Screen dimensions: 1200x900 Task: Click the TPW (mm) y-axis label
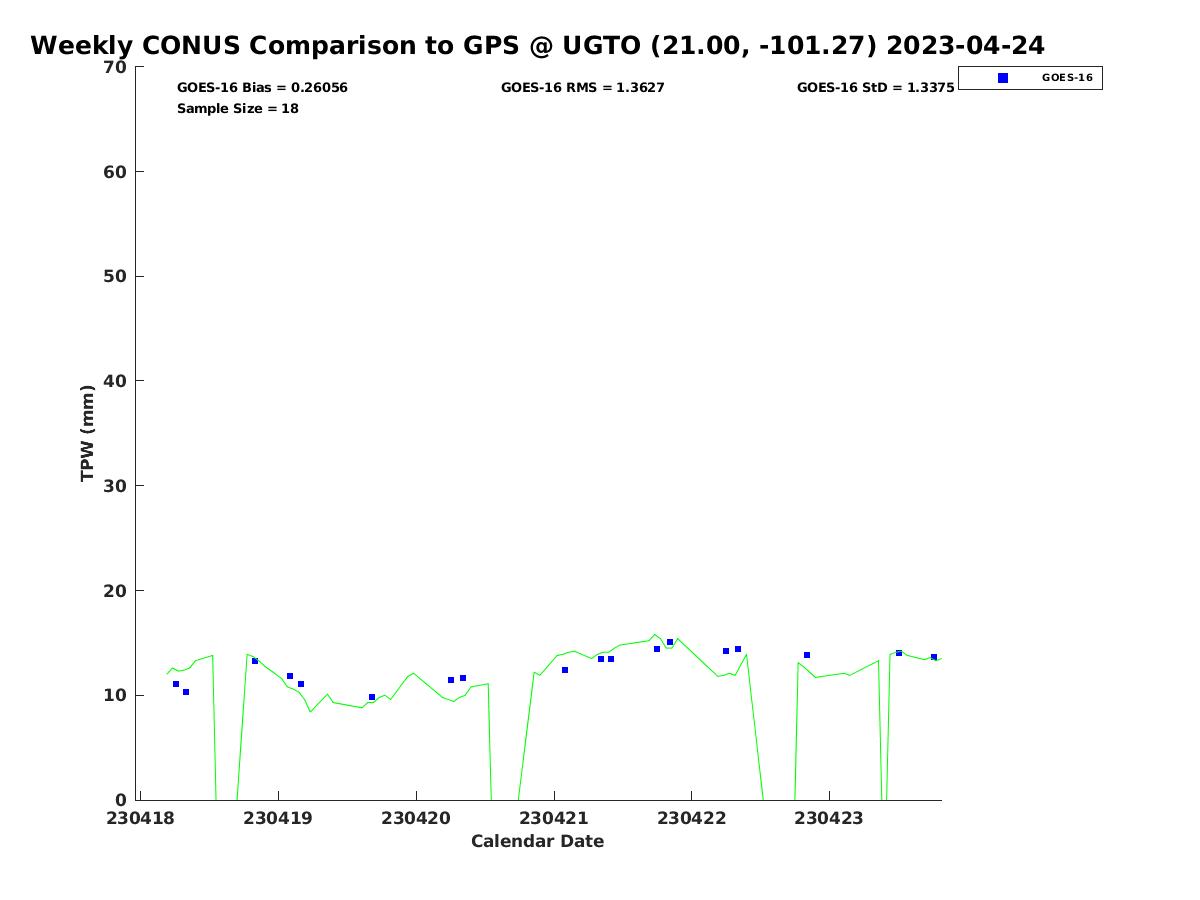pos(88,433)
